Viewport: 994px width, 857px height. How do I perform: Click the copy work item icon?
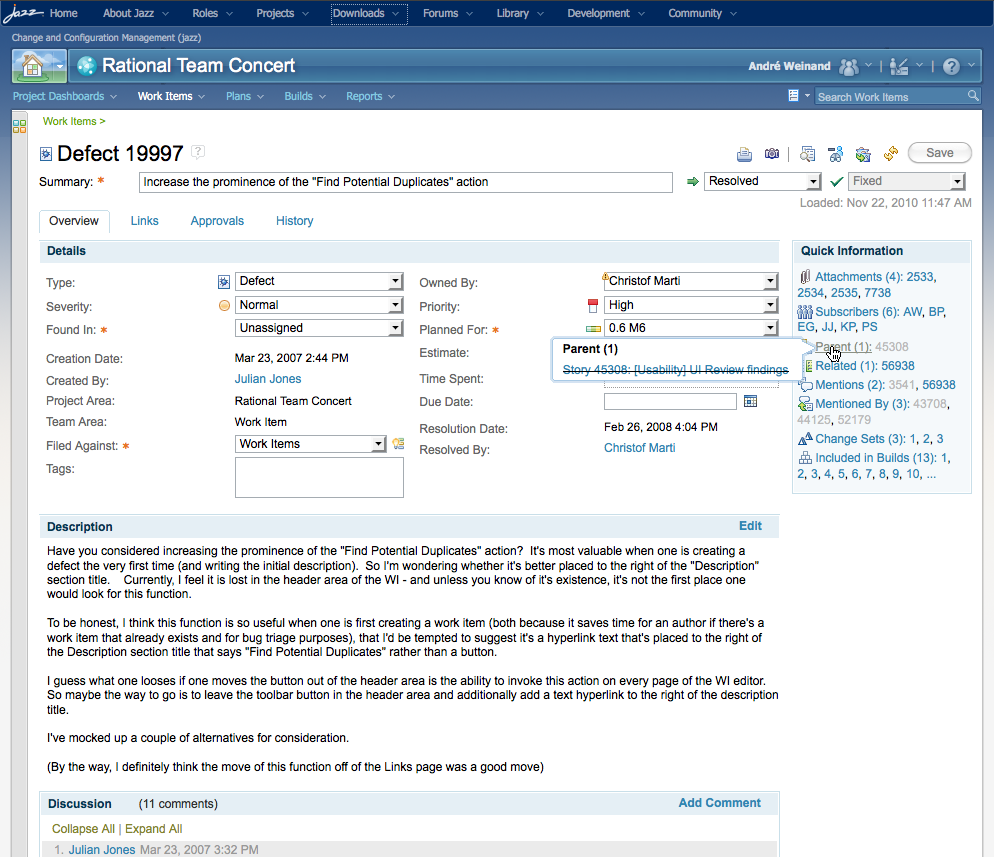coord(863,154)
